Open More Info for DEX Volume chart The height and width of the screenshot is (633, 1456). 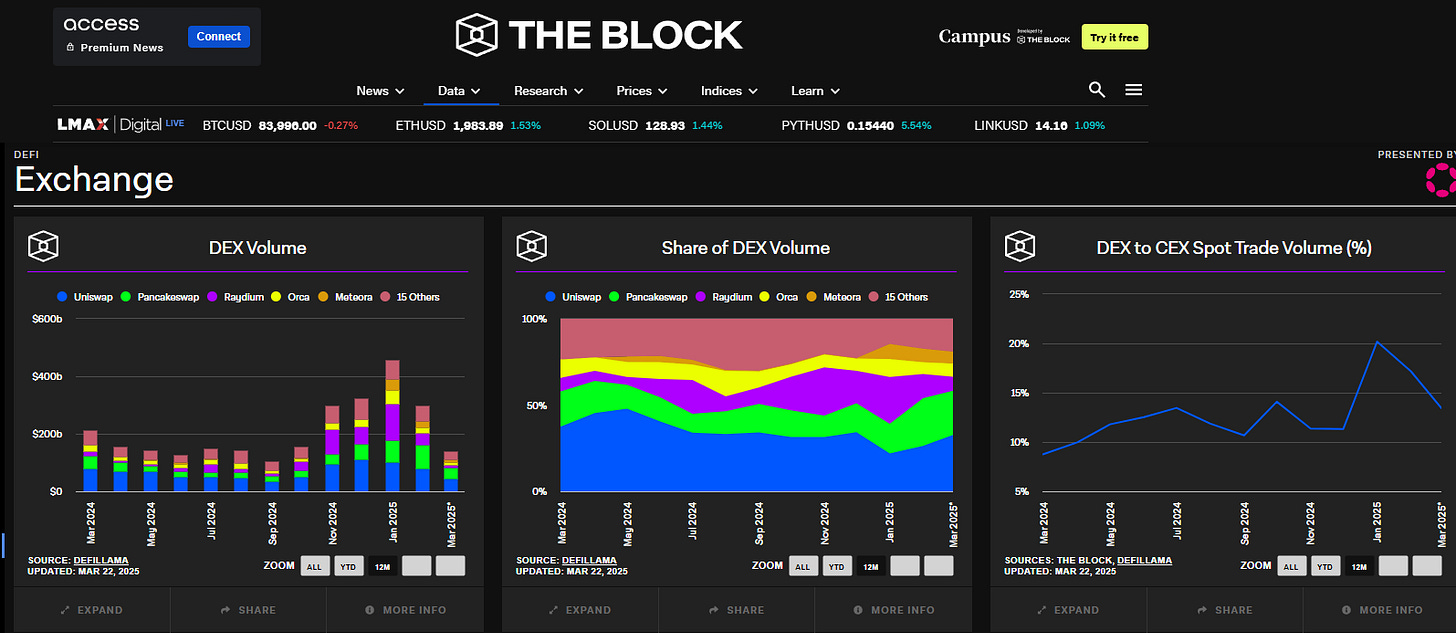(405, 610)
